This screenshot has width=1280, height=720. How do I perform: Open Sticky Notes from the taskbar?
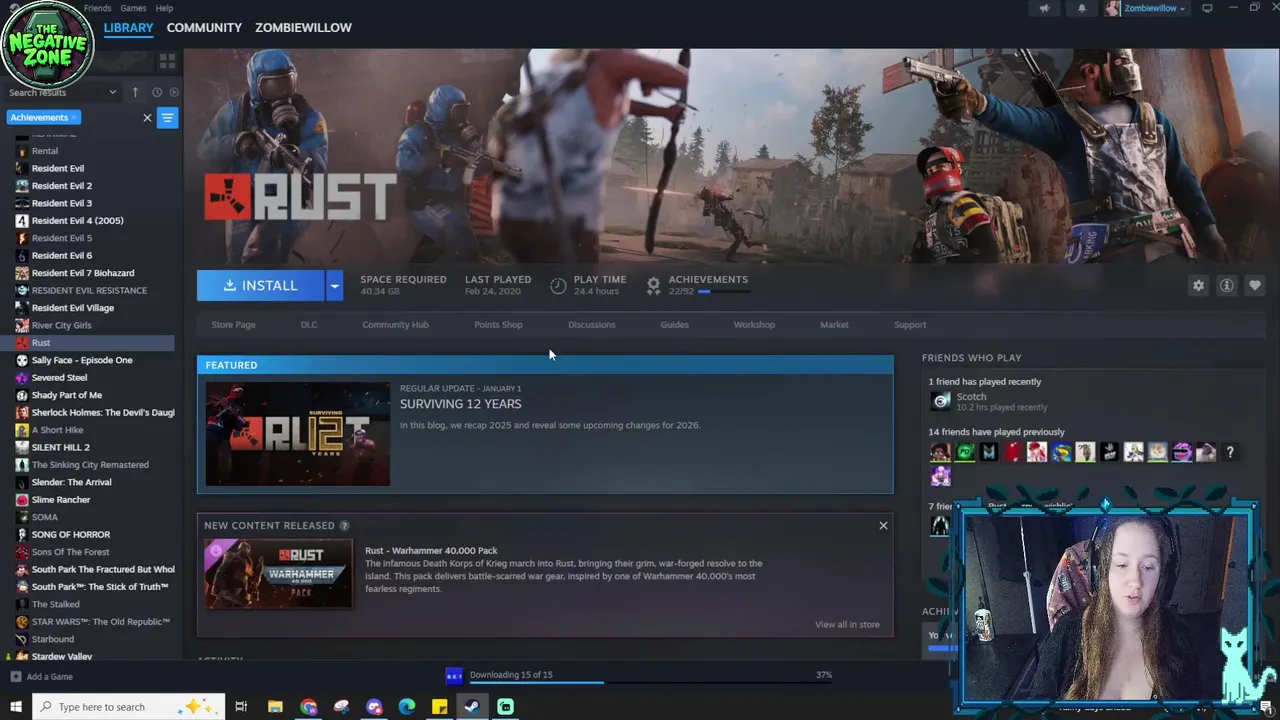pyautogui.click(x=439, y=707)
